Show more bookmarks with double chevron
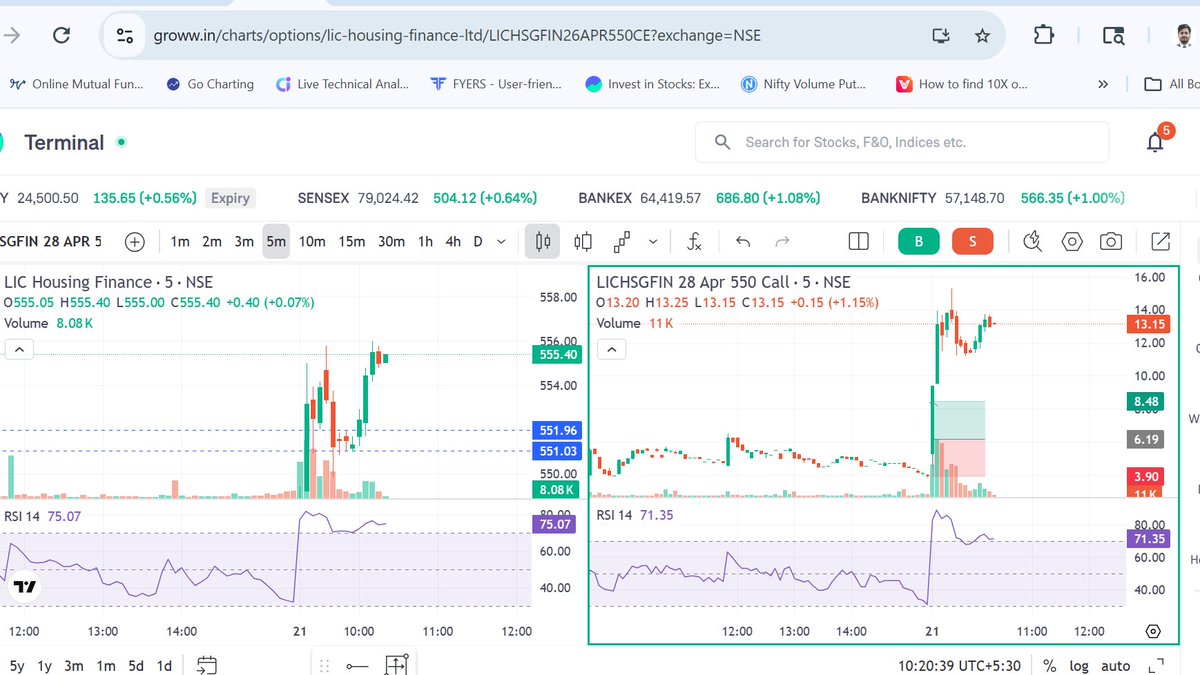This screenshot has height=675, width=1200. (x=1103, y=84)
